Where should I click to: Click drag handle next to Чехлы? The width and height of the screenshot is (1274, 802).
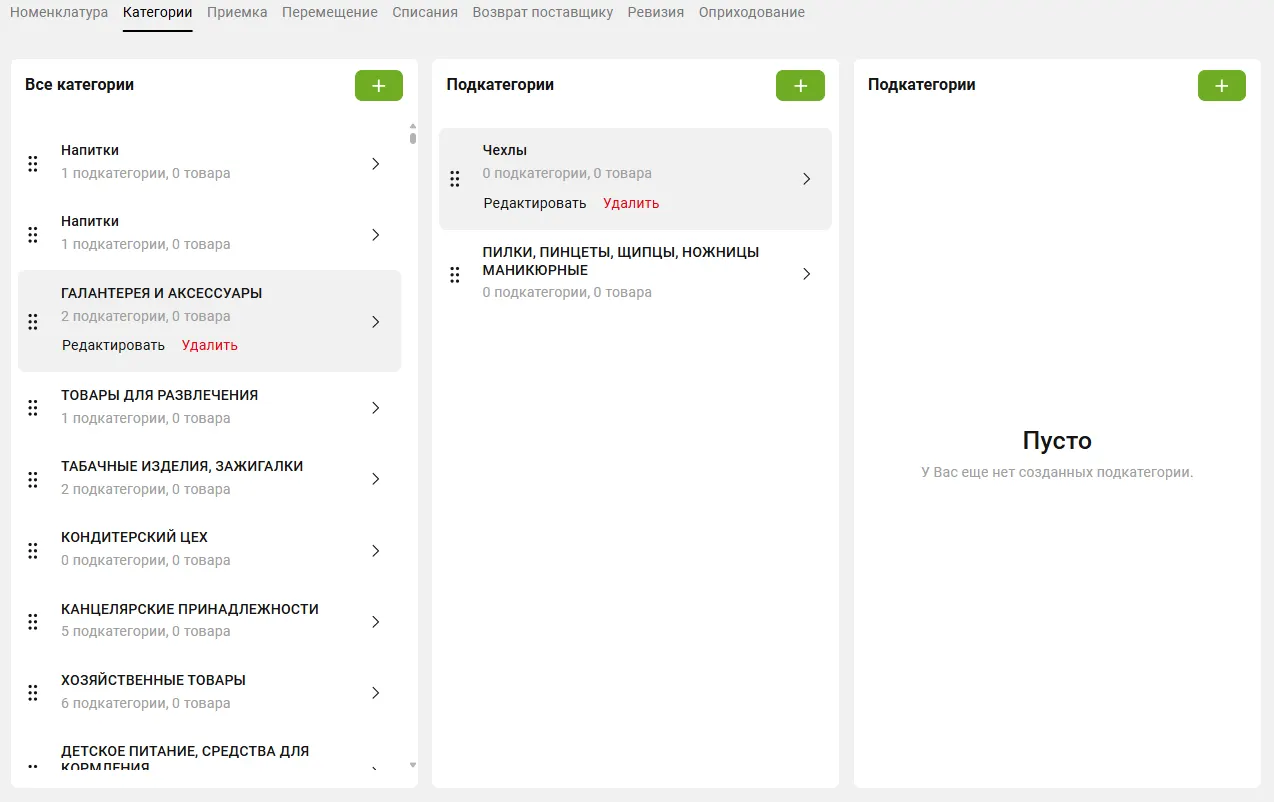(x=455, y=179)
